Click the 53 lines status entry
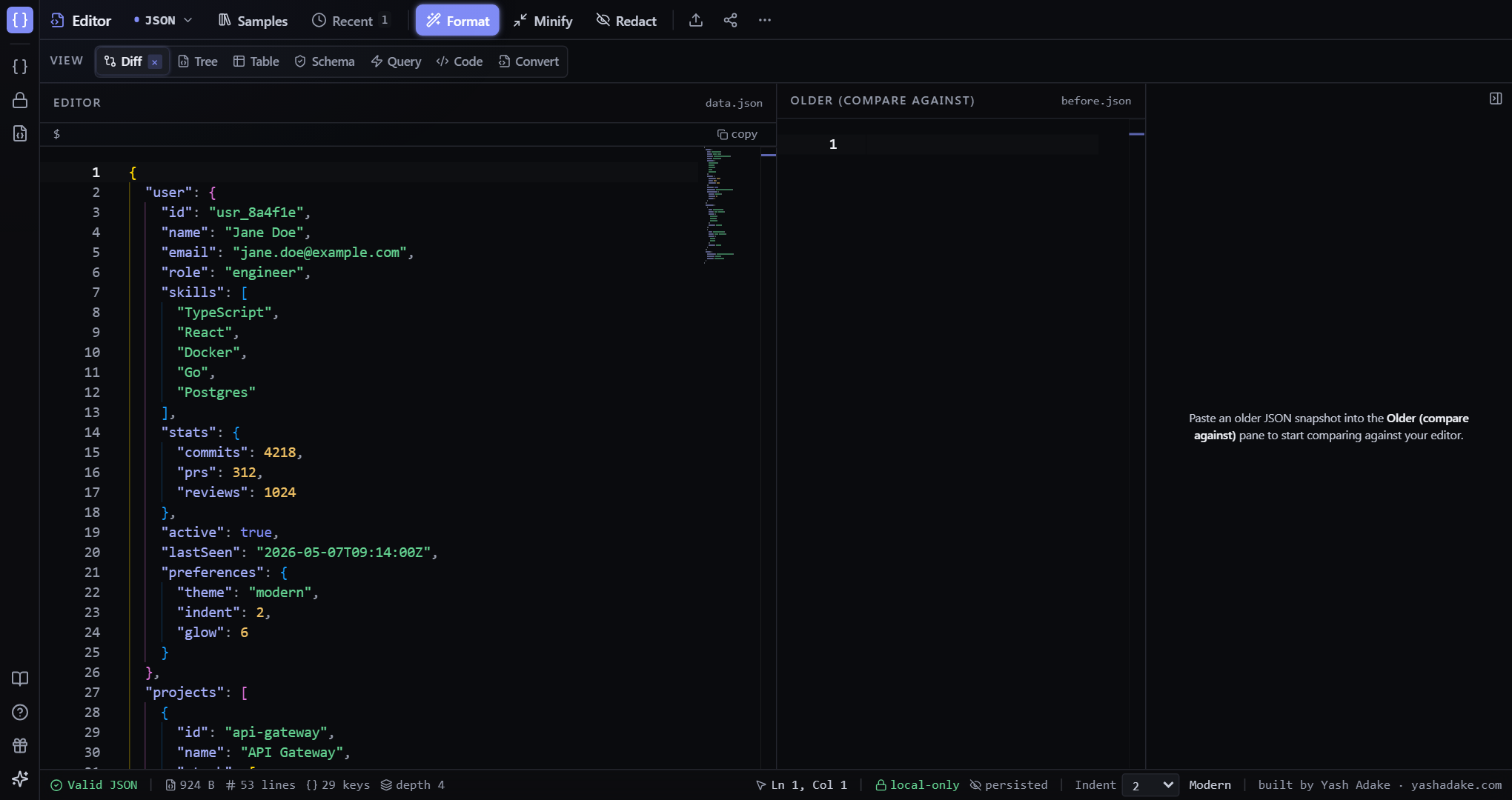This screenshot has width=1512, height=800. tap(261, 785)
